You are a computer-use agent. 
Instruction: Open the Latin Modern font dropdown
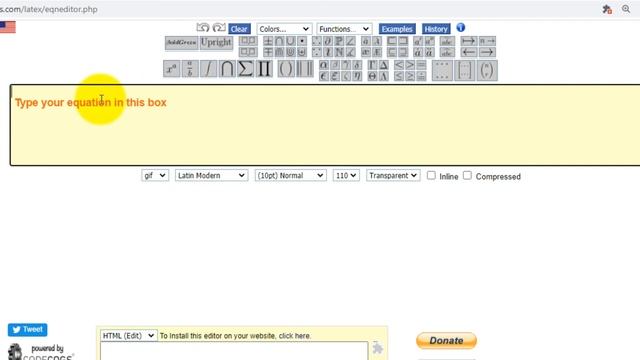pyautogui.click(x=211, y=176)
